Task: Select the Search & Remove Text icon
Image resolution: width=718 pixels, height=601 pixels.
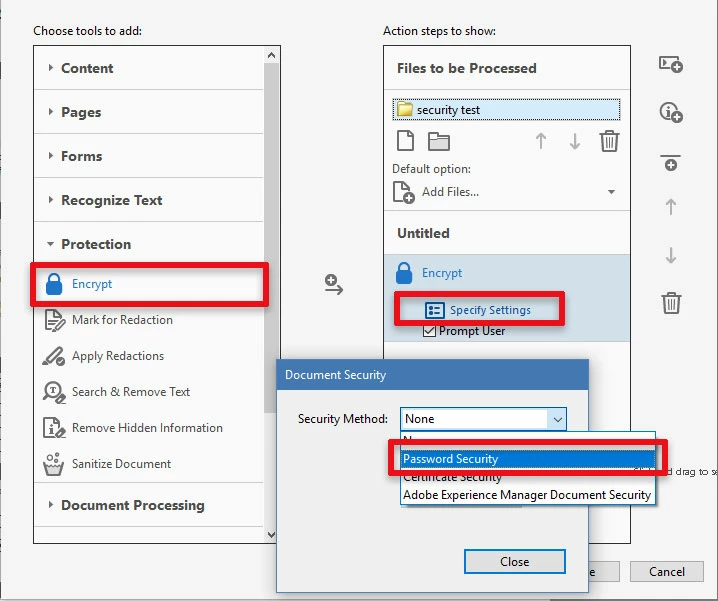Action: 54,392
